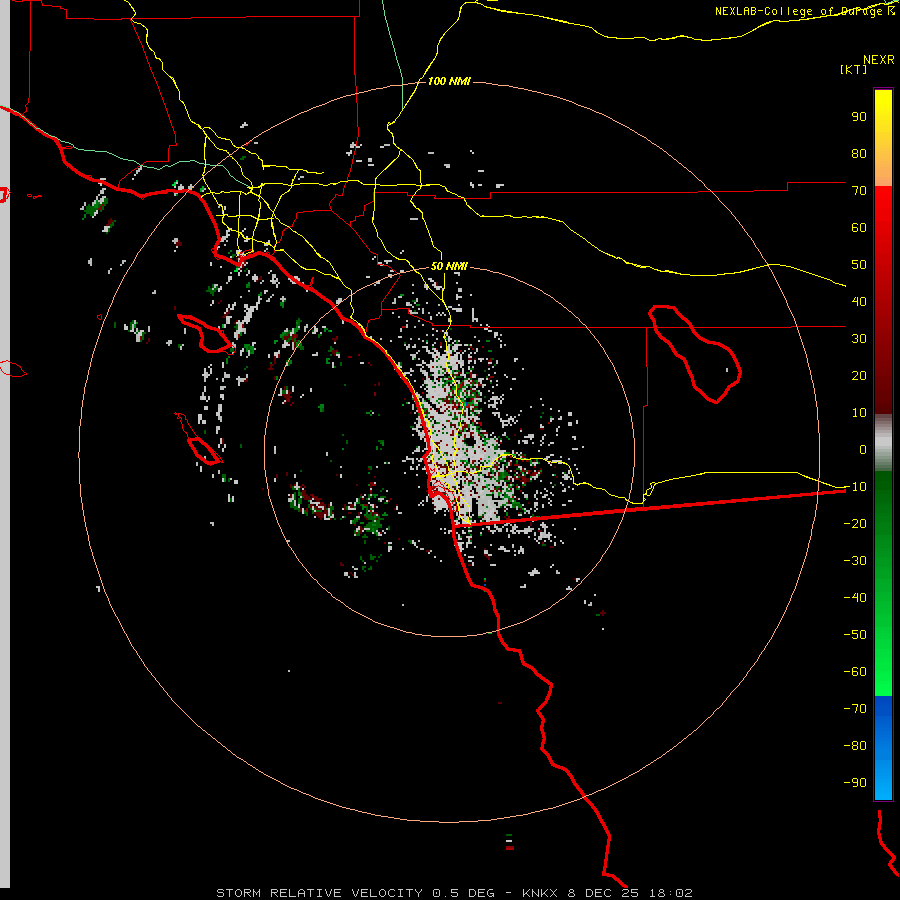Click the 10 value on velocity scale

[859, 413]
